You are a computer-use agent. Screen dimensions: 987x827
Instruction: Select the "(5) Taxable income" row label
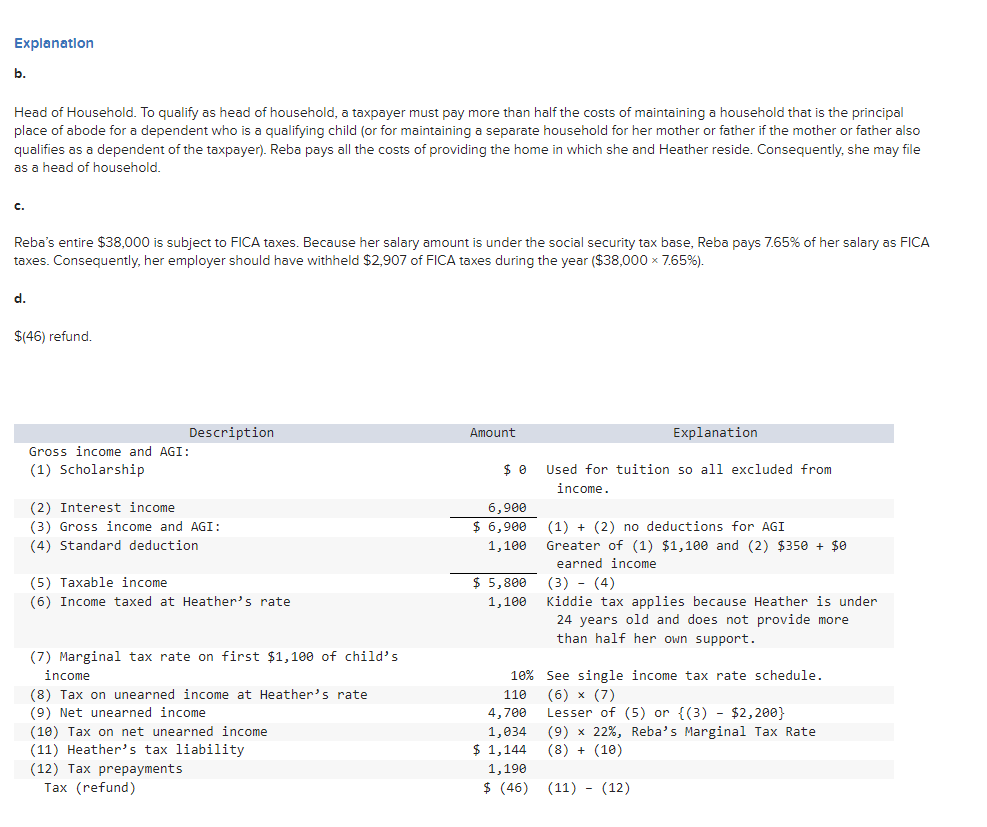pos(98,583)
